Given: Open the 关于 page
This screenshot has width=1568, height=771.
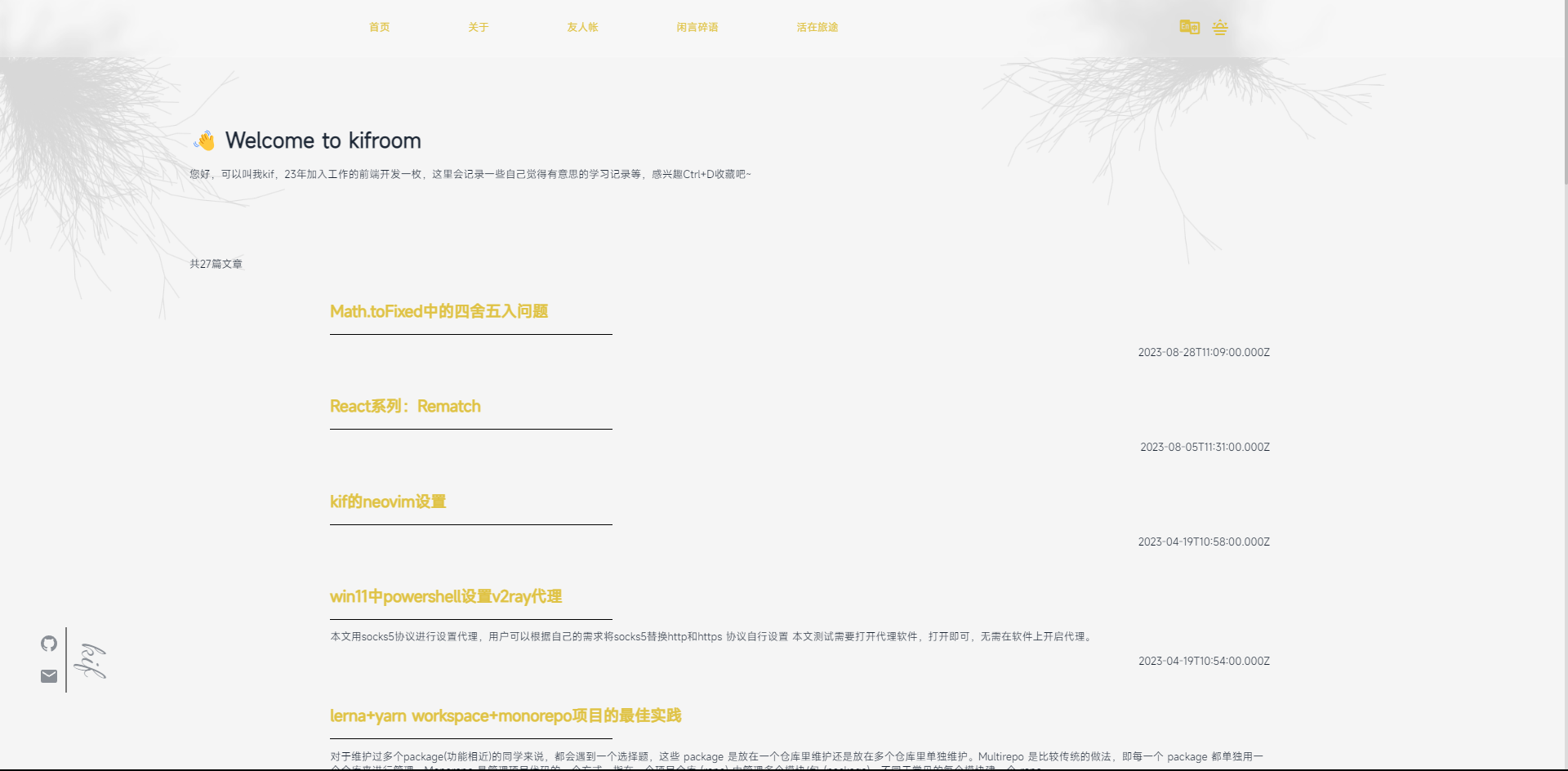Looking at the screenshot, I should coord(478,27).
